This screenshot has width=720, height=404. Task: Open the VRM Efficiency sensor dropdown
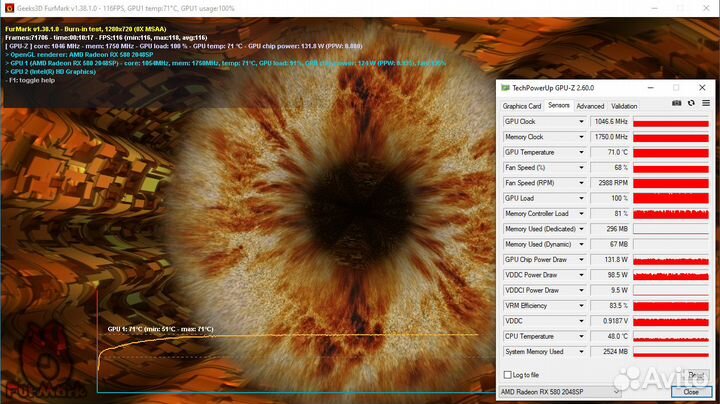581,305
